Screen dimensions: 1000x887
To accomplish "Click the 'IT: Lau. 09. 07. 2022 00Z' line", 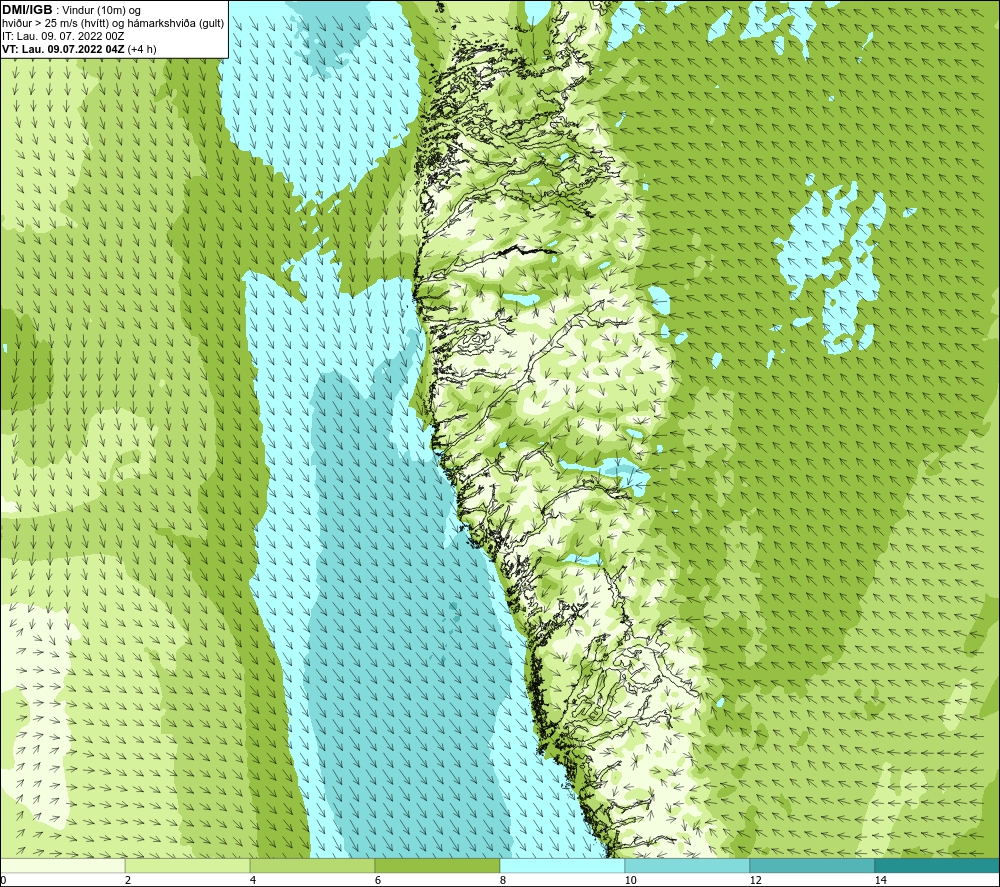I will (x=63, y=36).
